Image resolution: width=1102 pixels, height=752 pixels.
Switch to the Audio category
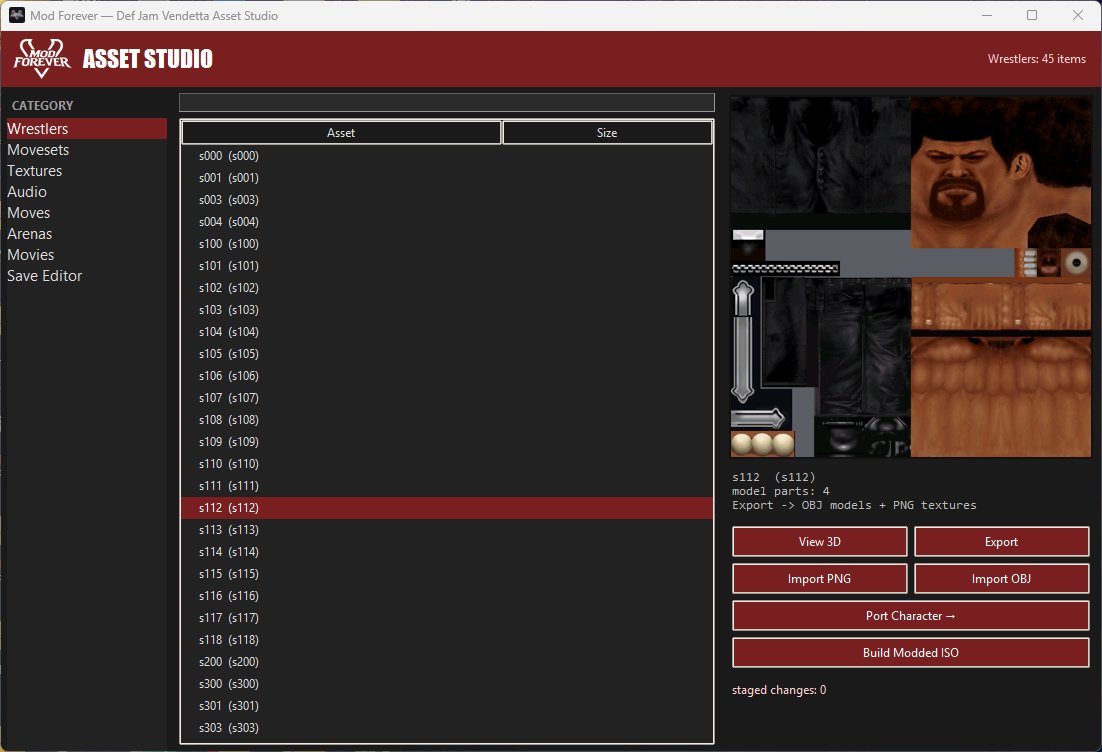(86, 192)
